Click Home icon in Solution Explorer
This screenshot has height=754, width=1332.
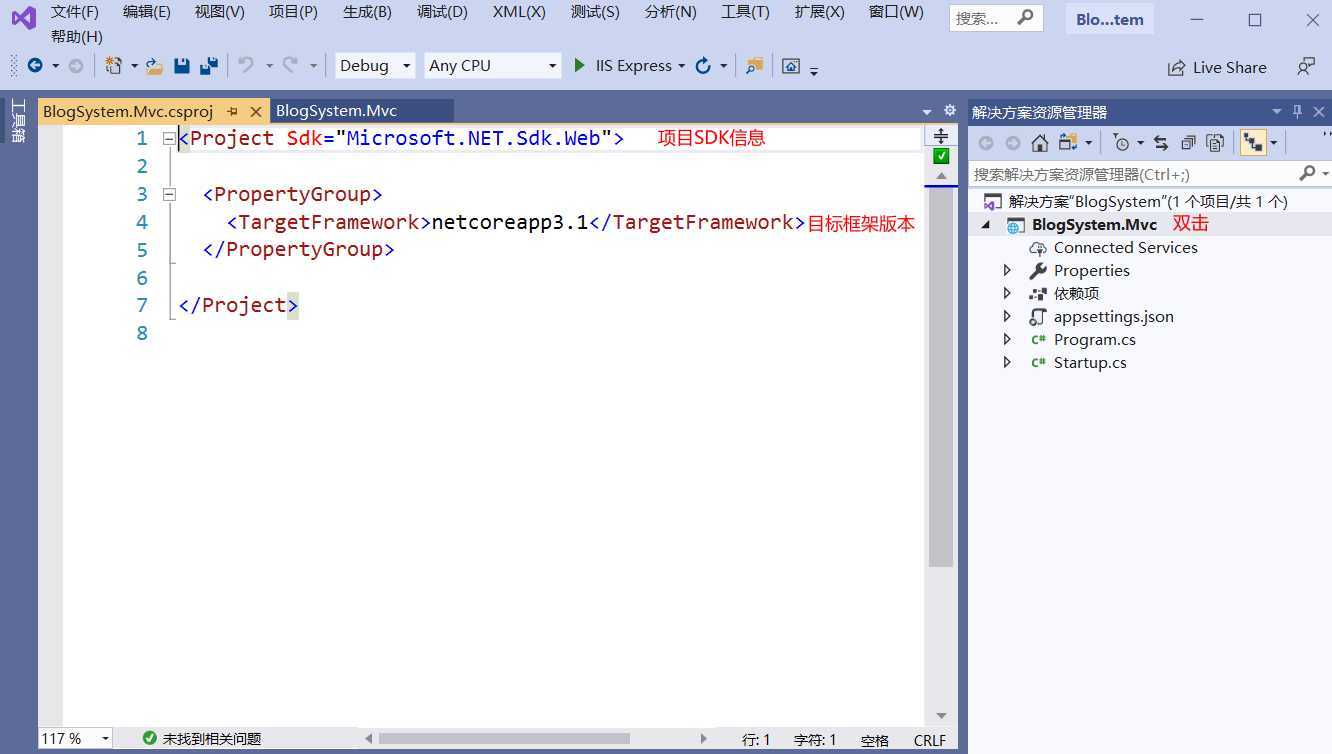point(1040,143)
